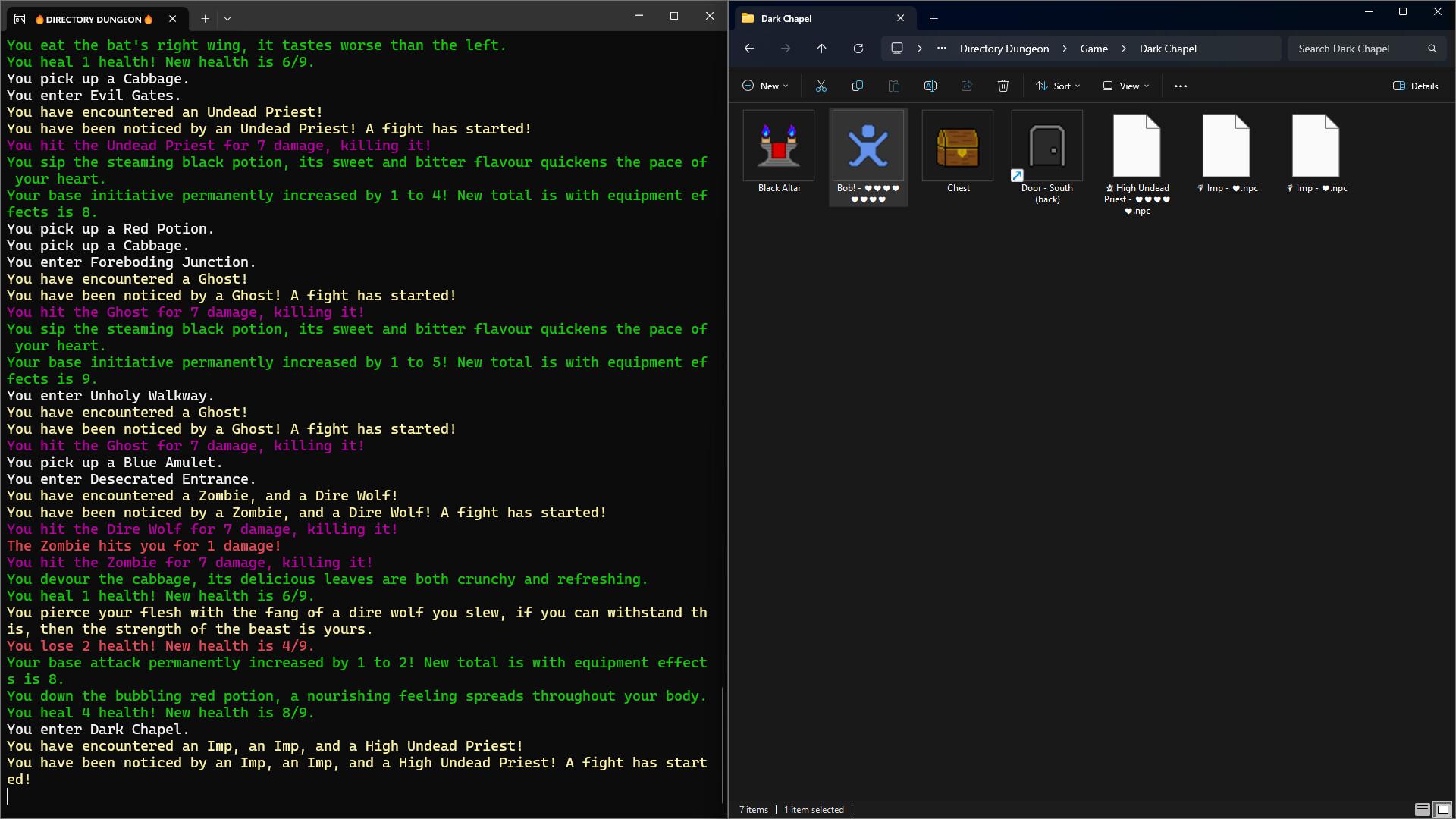Click the Copy icon in the toolbar
The width and height of the screenshot is (1456, 819).
(857, 86)
